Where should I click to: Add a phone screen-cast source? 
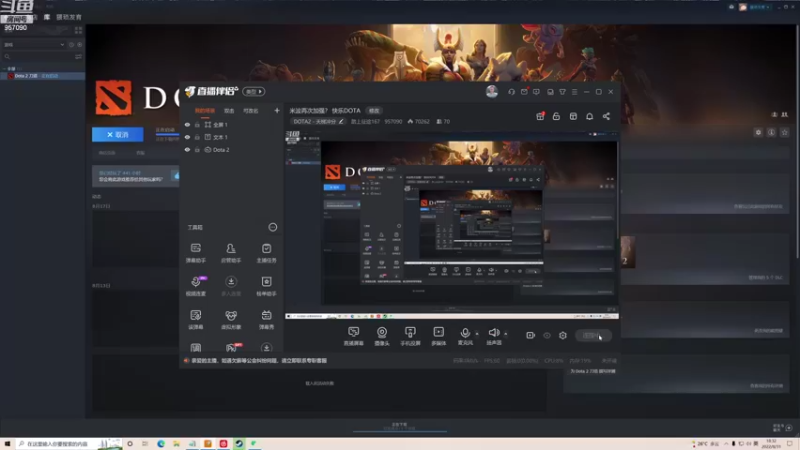pyautogui.click(x=410, y=336)
